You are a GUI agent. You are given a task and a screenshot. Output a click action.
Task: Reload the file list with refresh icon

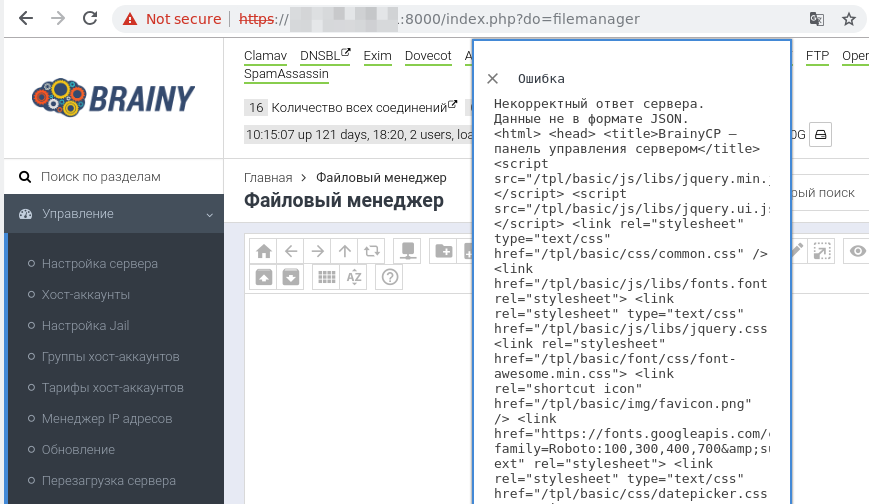372,252
